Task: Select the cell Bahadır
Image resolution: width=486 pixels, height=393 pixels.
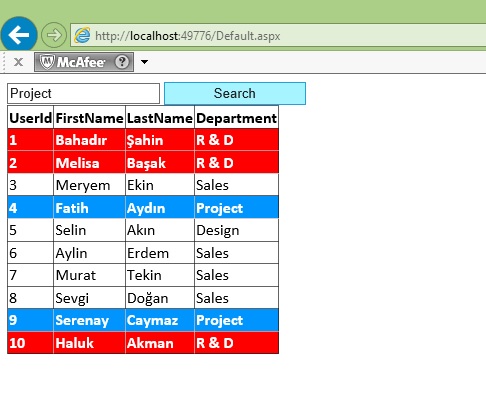Action: 89,140
